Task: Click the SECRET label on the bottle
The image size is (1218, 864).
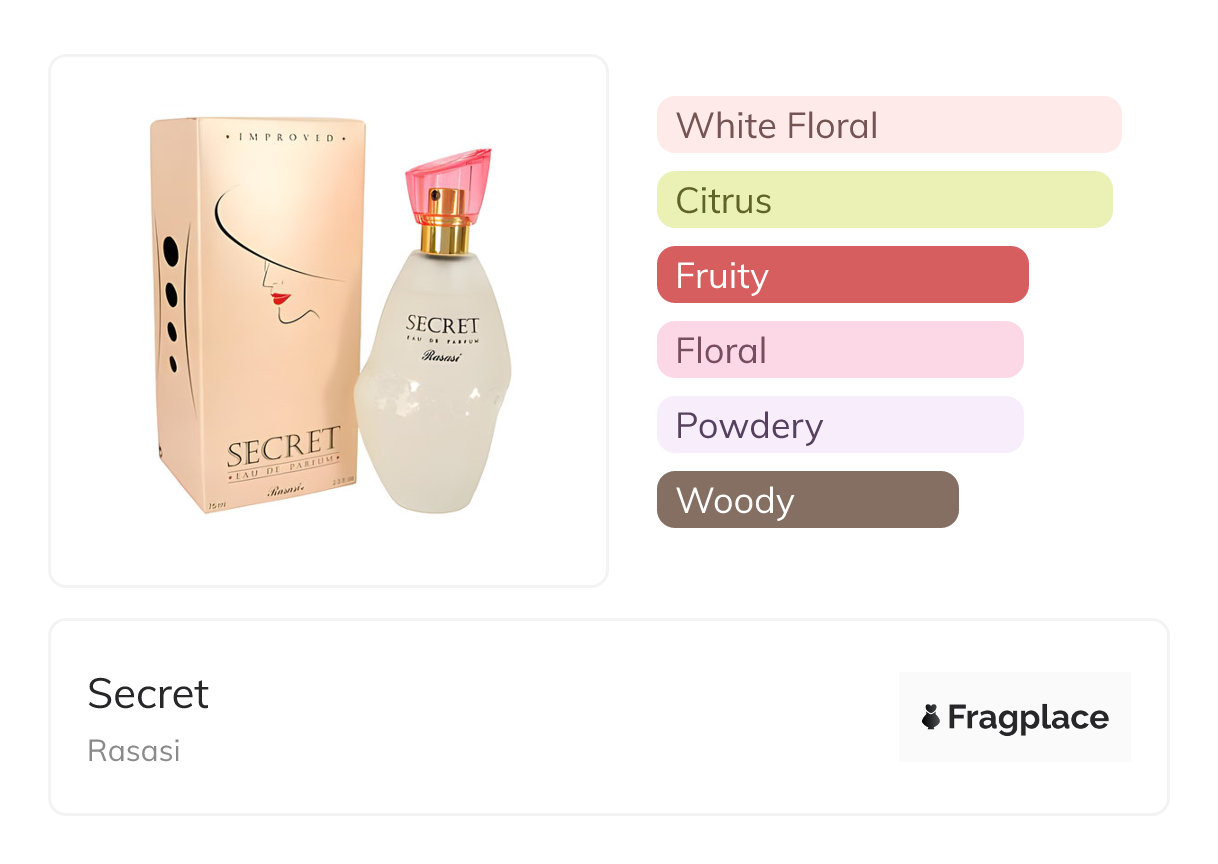Action: [x=442, y=325]
